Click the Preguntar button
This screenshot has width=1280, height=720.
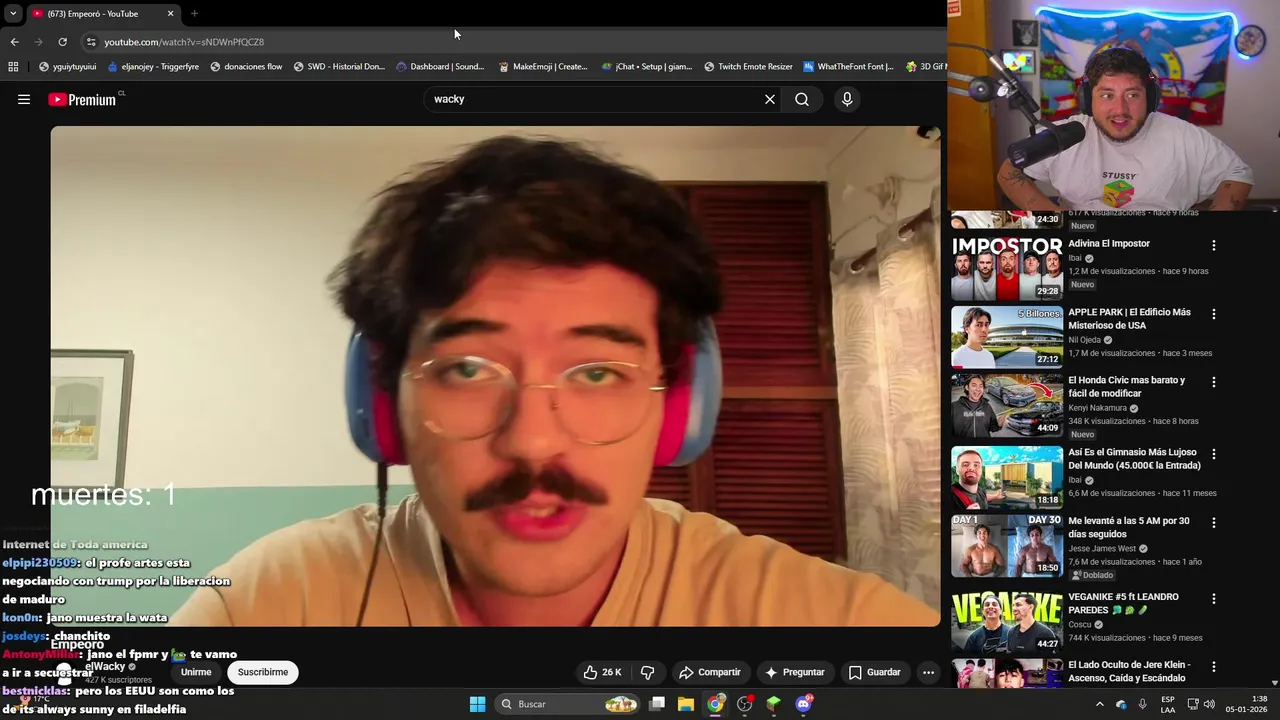[795, 672]
